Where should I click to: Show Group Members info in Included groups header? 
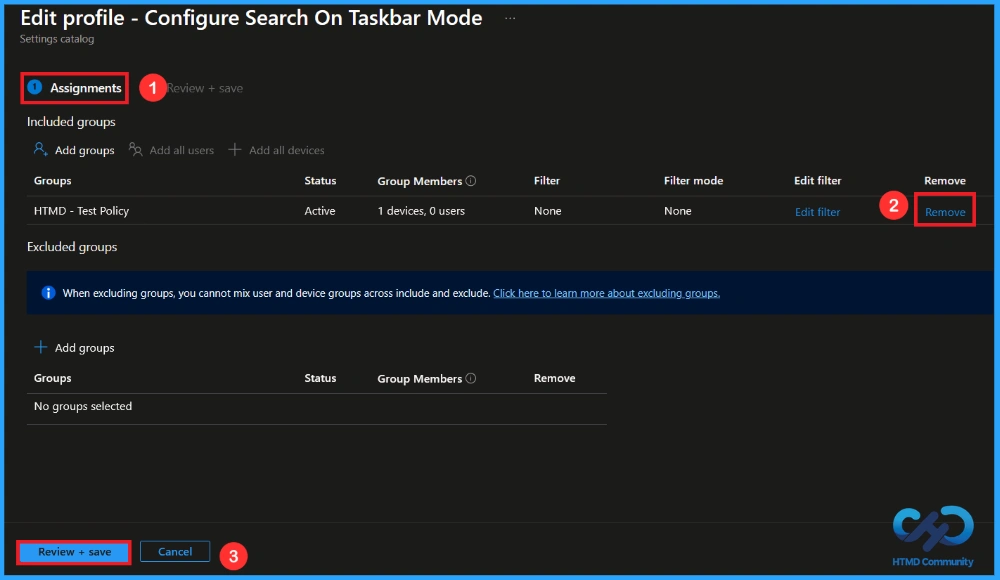pyautogui.click(x=471, y=181)
